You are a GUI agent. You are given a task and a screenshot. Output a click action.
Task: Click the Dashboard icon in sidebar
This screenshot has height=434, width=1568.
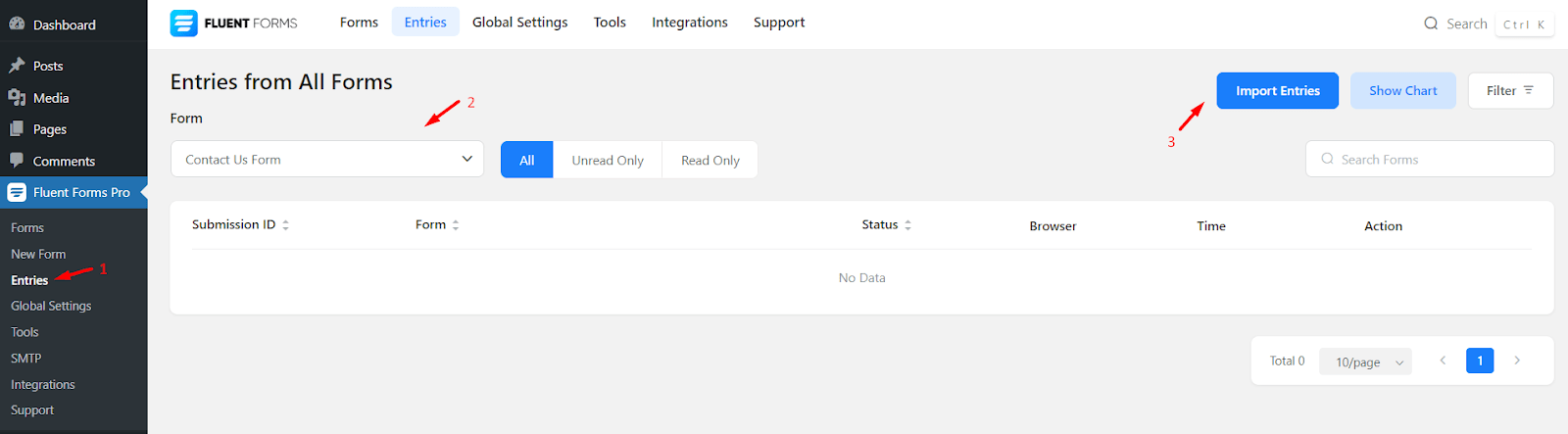[17, 24]
